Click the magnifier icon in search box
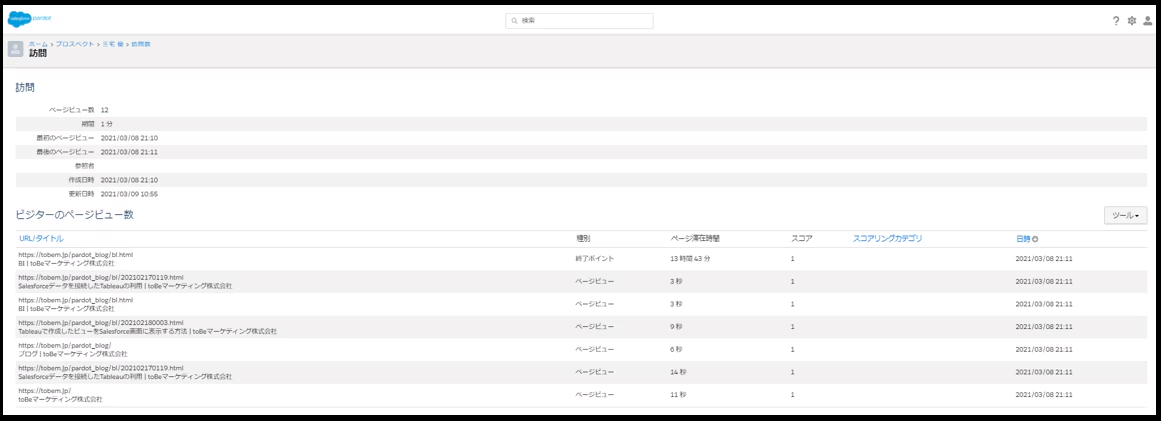This screenshot has height=421, width=1161. [514, 21]
